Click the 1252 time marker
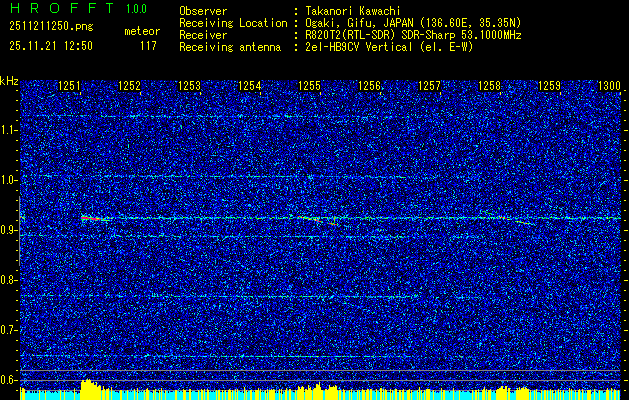Image resolution: width=629 pixels, height=400 pixels. click(130, 86)
